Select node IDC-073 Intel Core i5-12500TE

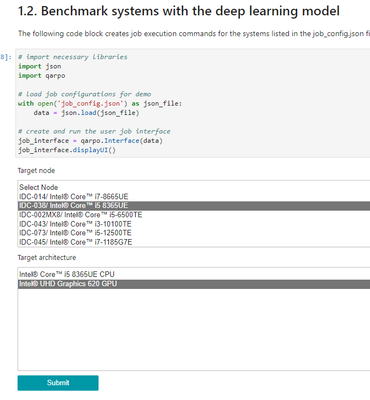pyautogui.click(x=194, y=233)
